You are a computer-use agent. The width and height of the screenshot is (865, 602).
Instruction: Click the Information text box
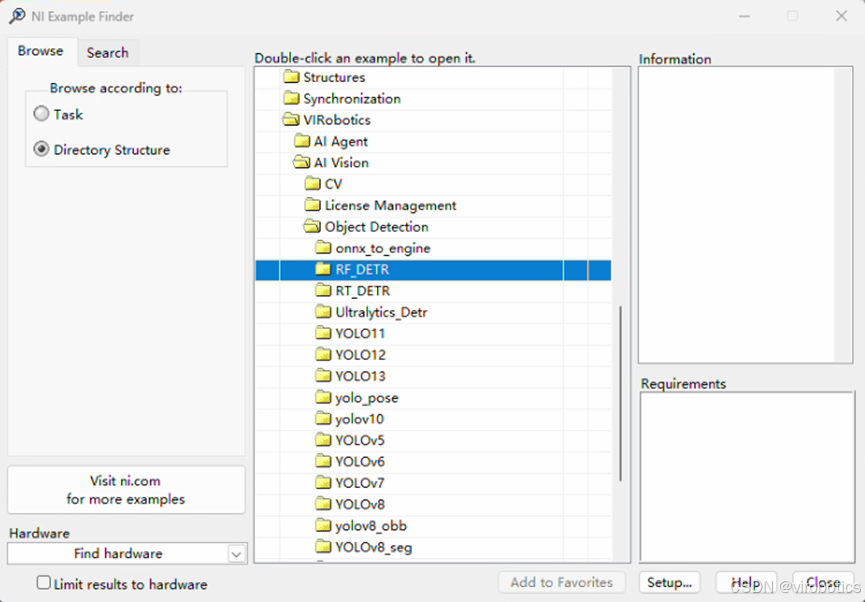click(x=745, y=215)
